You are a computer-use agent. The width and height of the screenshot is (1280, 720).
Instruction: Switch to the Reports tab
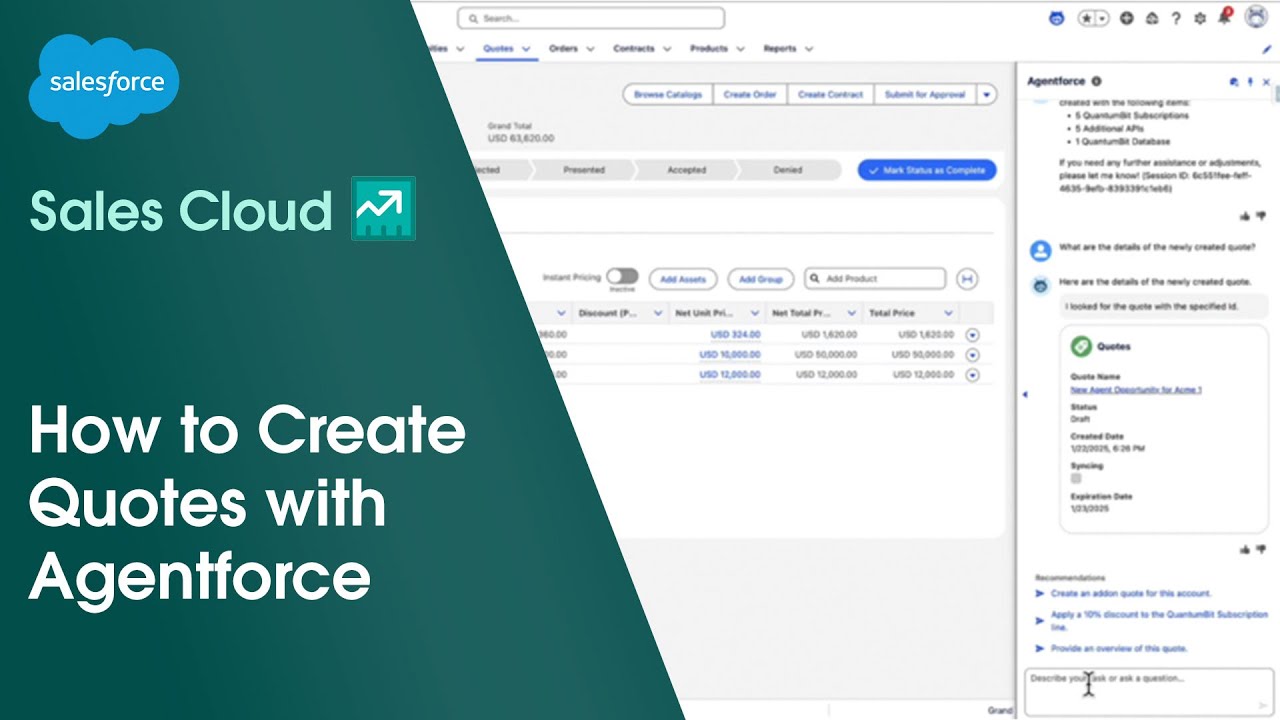(x=780, y=48)
